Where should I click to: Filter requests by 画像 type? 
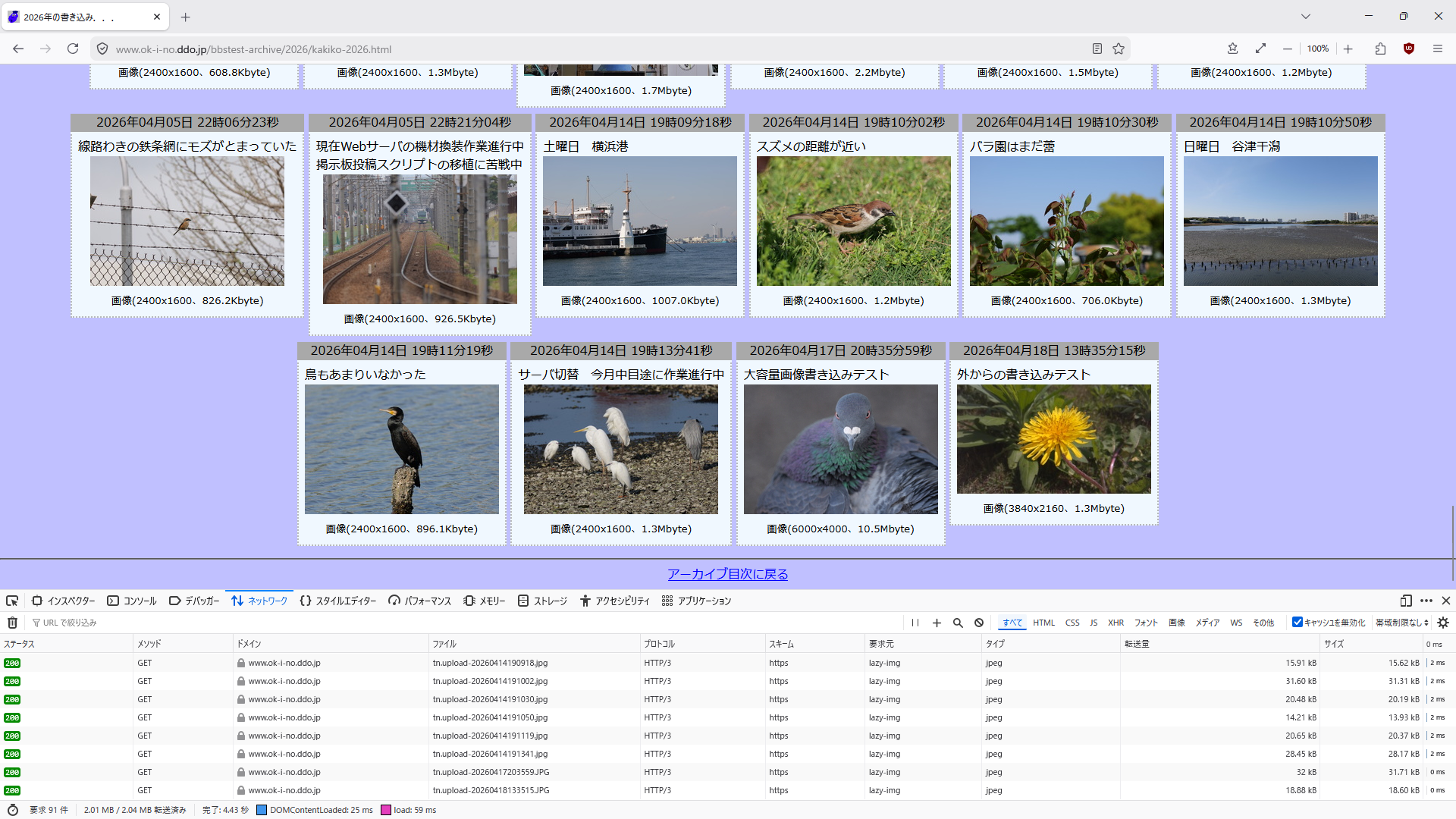[x=1176, y=623]
